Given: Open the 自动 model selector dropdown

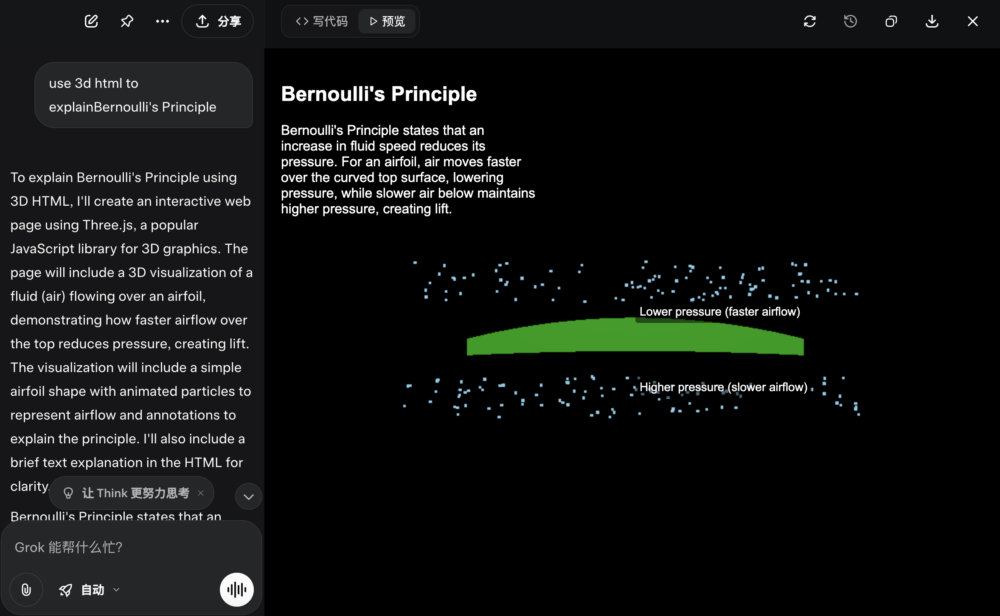Looking at the screenshot, I should pos(90,590).
